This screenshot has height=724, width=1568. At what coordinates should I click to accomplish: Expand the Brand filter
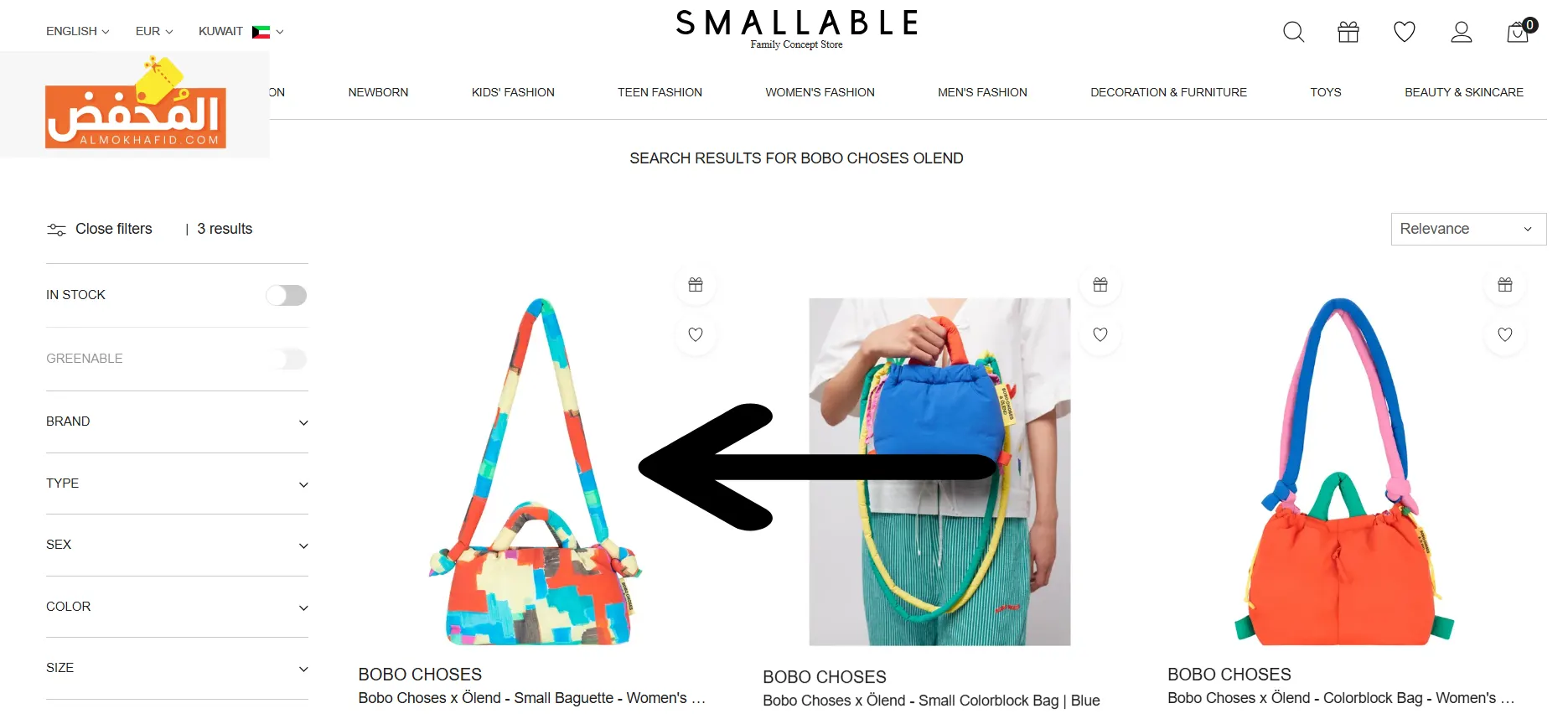[x=177, y=421]
